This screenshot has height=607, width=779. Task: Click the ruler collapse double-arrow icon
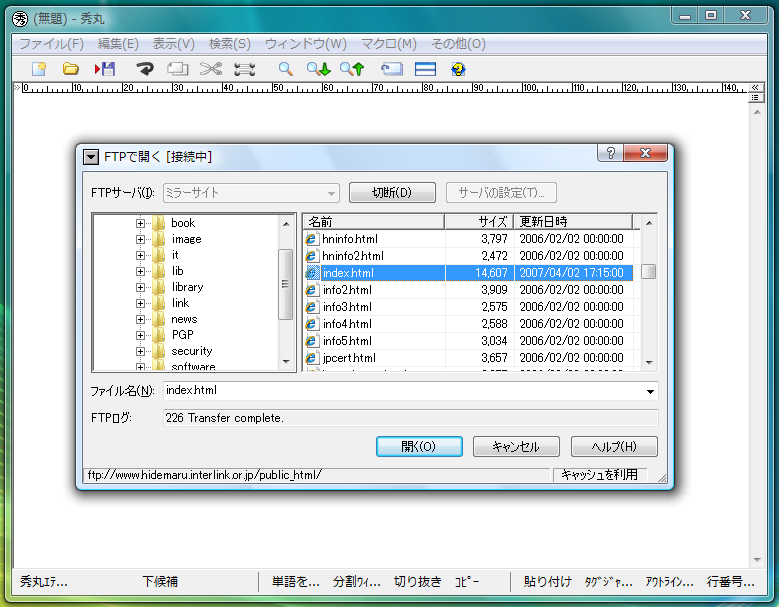[x=755, y=87]
